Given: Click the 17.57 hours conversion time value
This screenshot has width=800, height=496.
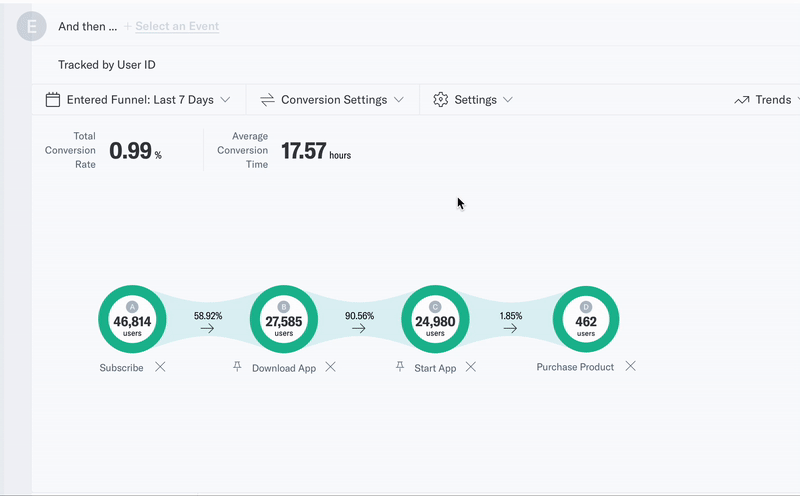Looking at the screenshot, I should pyautogui.click(x=316, y=151).
